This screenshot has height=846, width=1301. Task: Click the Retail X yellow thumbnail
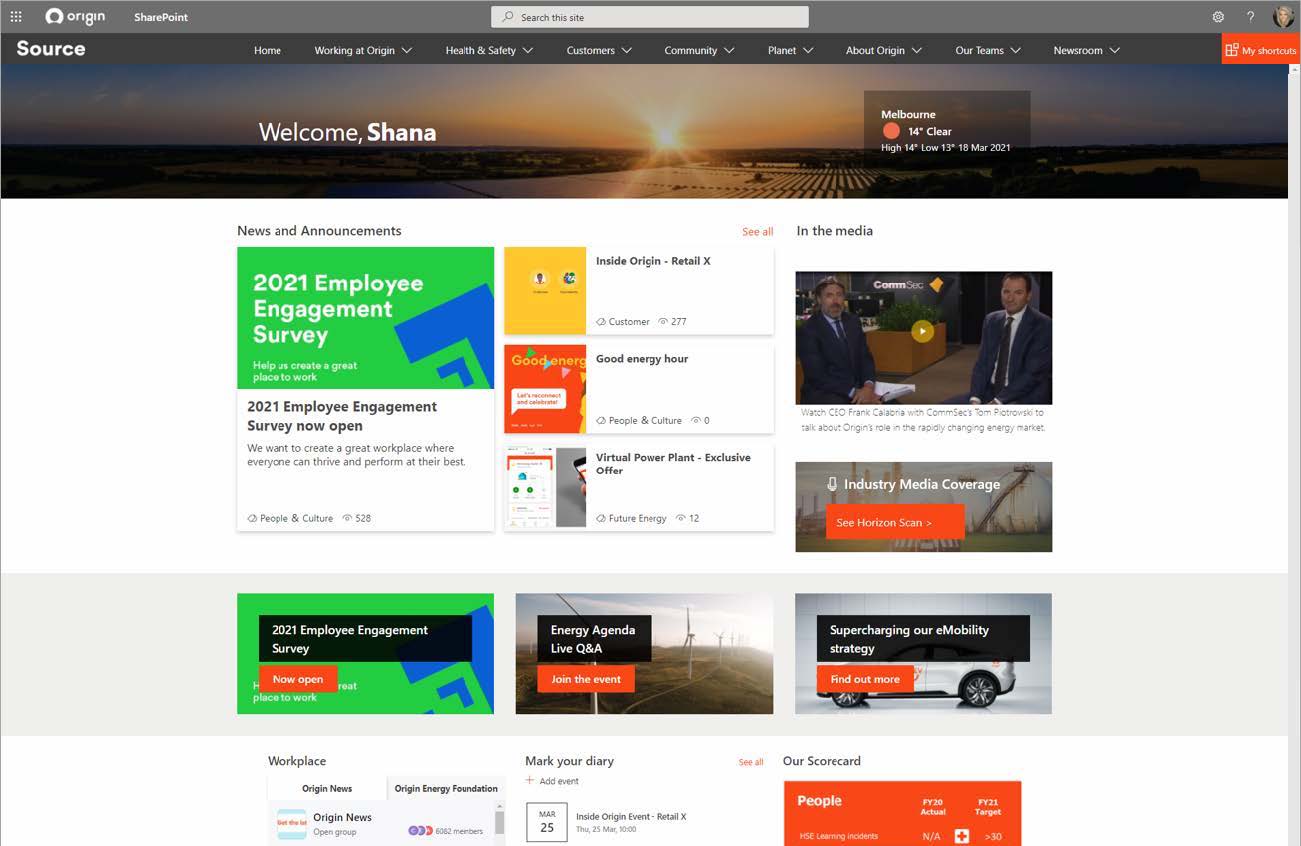tap(545, 290)
